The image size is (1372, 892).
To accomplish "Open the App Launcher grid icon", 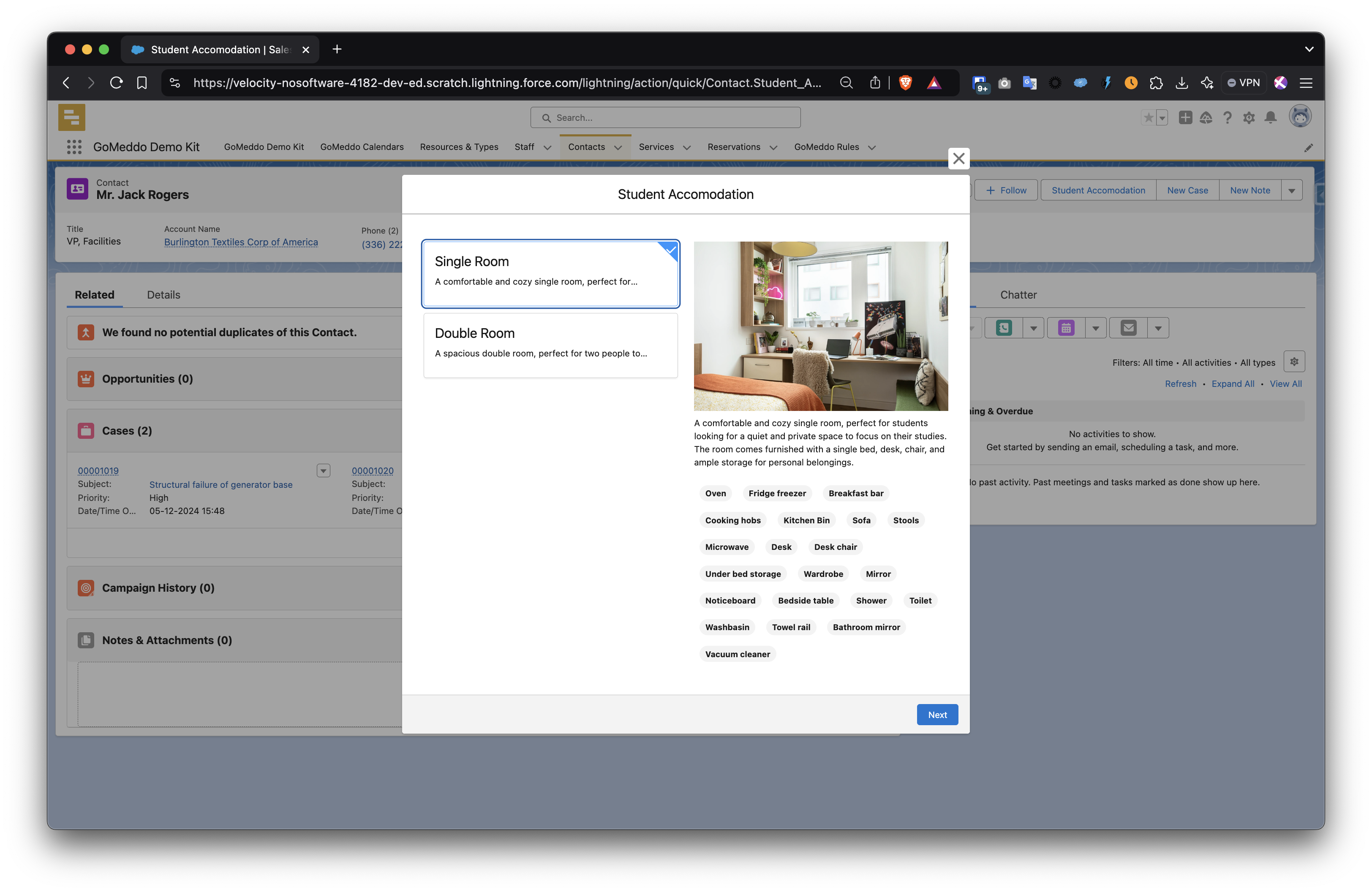I will click(x=74, y=147).
